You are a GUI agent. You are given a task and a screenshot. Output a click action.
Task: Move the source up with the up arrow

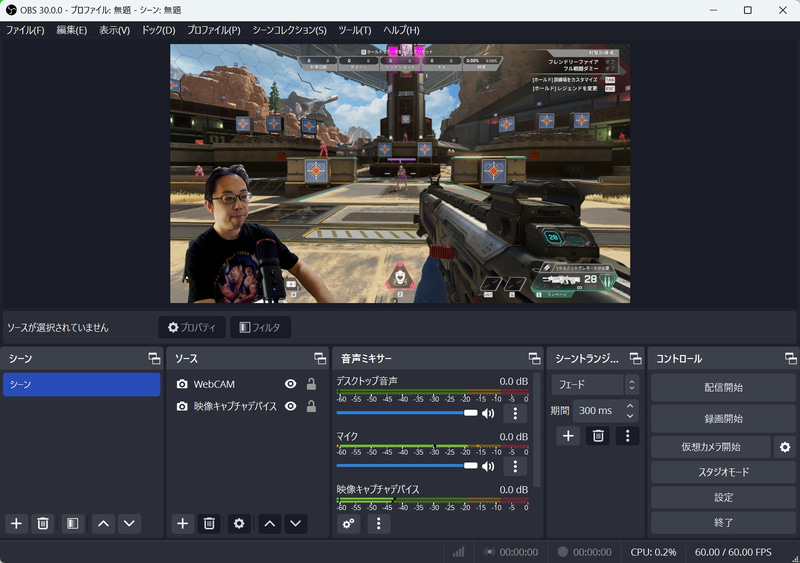click(x=270, y=523)
